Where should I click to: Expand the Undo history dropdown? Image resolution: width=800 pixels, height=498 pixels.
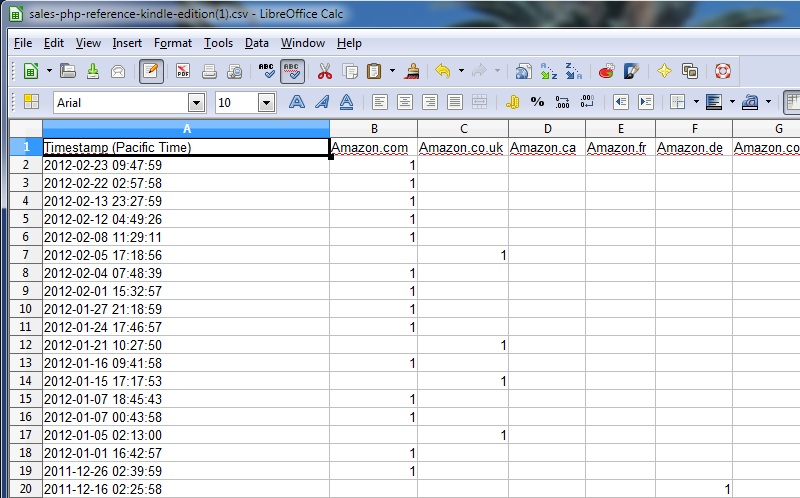461,71
